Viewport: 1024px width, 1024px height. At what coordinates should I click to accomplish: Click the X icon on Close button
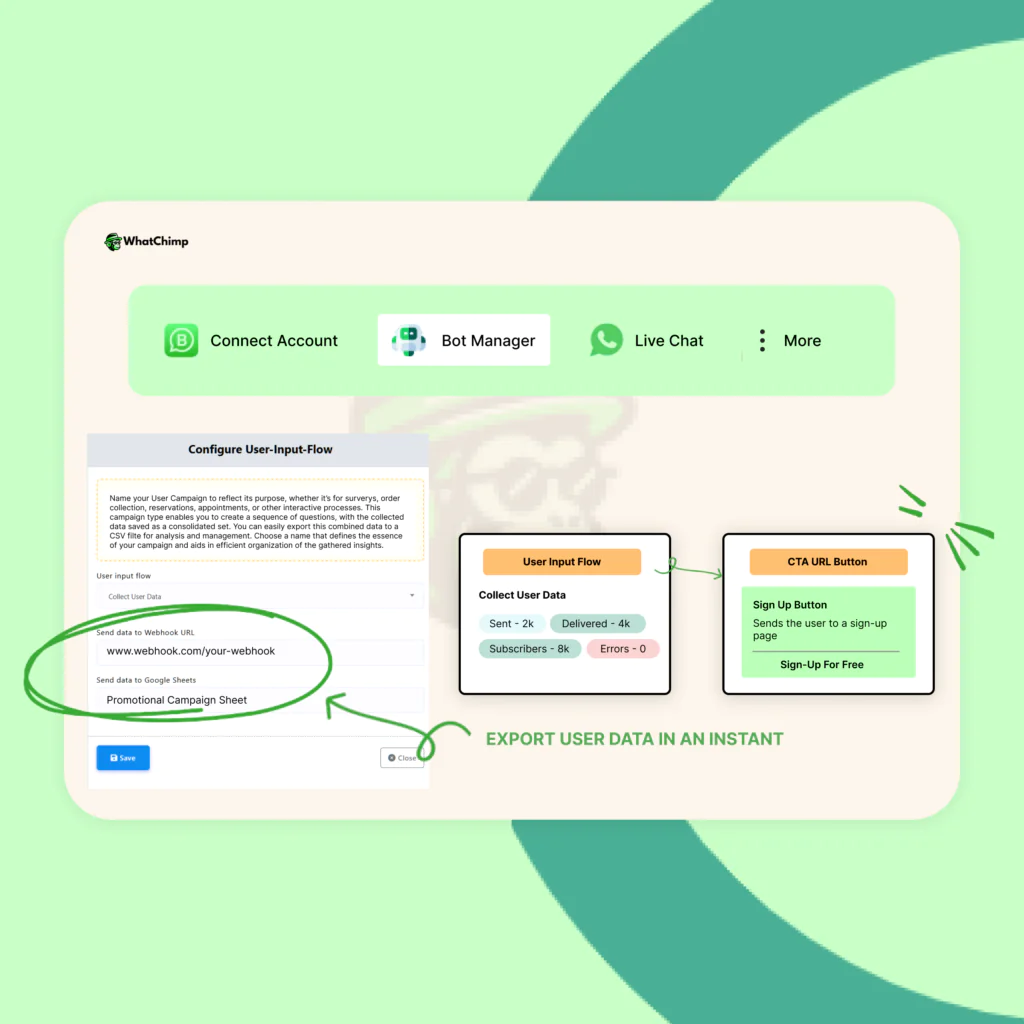click(x=391, y=758)
